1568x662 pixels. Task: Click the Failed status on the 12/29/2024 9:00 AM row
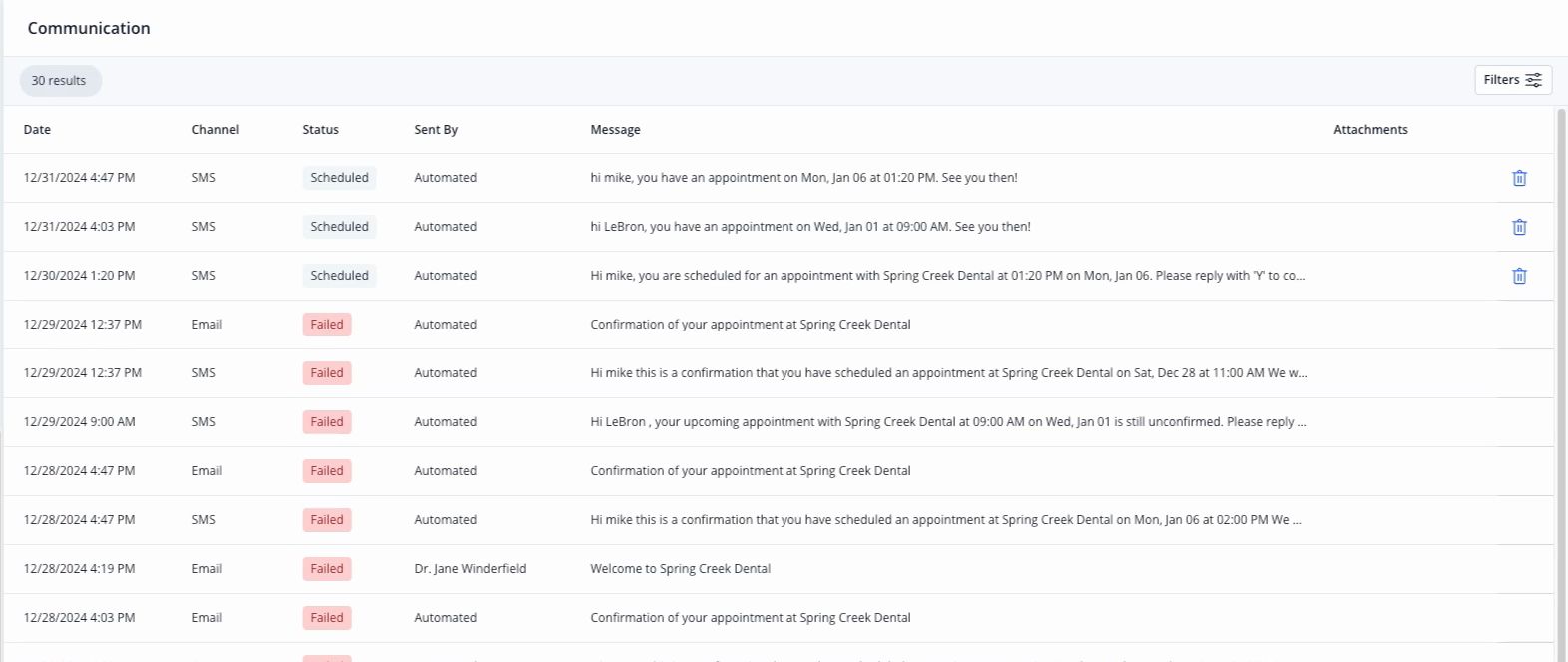pyautogui.click(x=327, y=422)
